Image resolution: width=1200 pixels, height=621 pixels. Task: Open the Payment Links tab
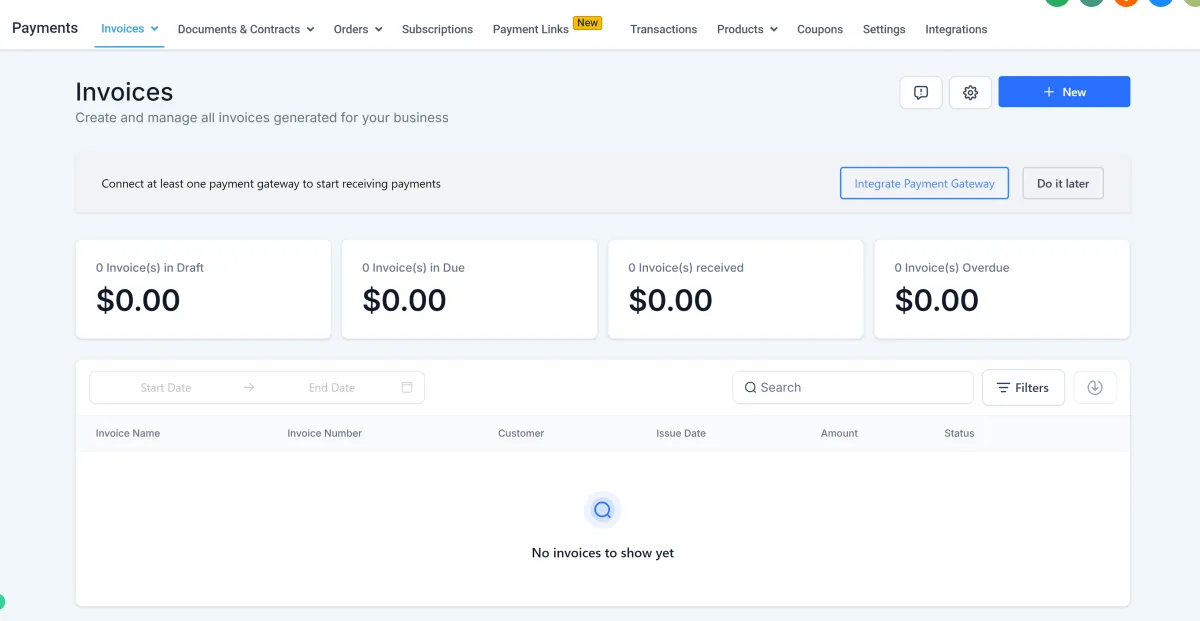pyautogui.click(x=531, y=30)
